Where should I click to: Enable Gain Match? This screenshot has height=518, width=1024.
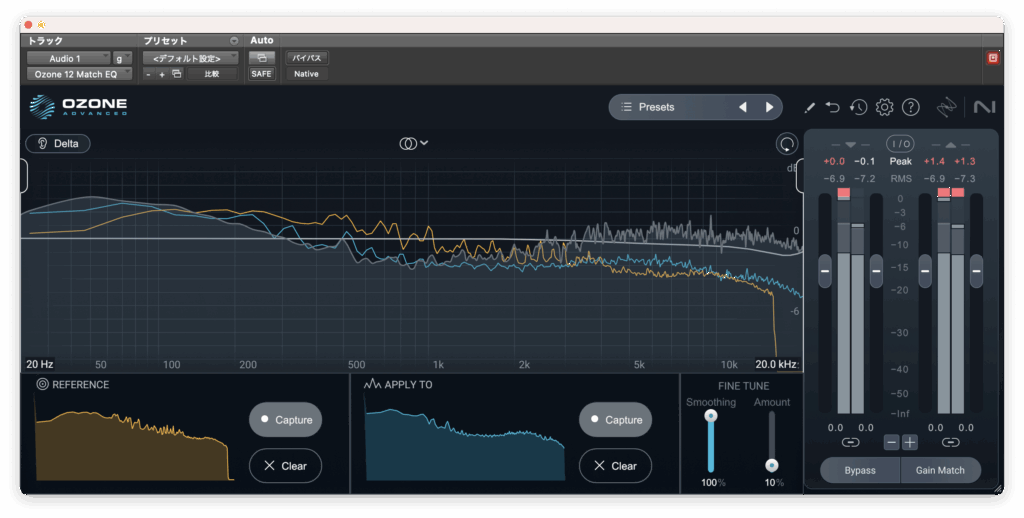point(940,470)
